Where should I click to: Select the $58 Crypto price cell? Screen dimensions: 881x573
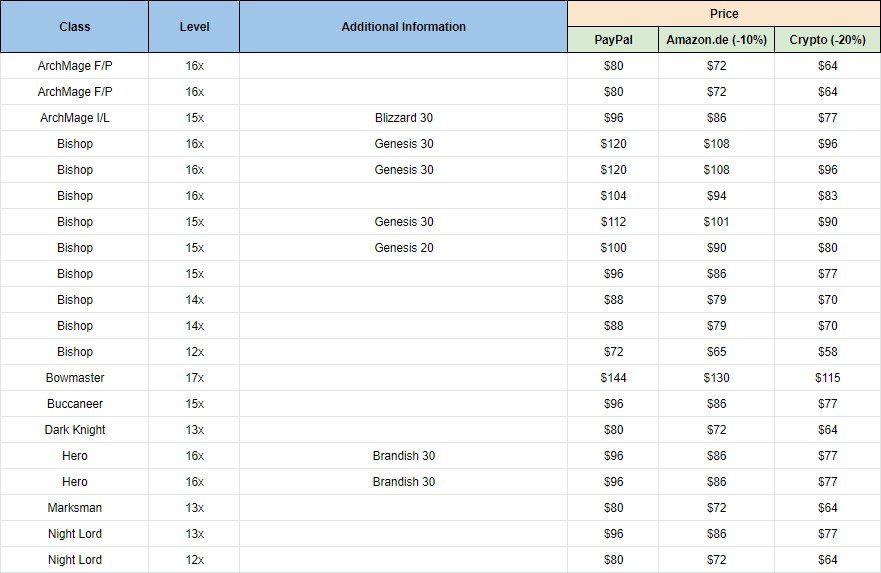(x=828, y=352)
